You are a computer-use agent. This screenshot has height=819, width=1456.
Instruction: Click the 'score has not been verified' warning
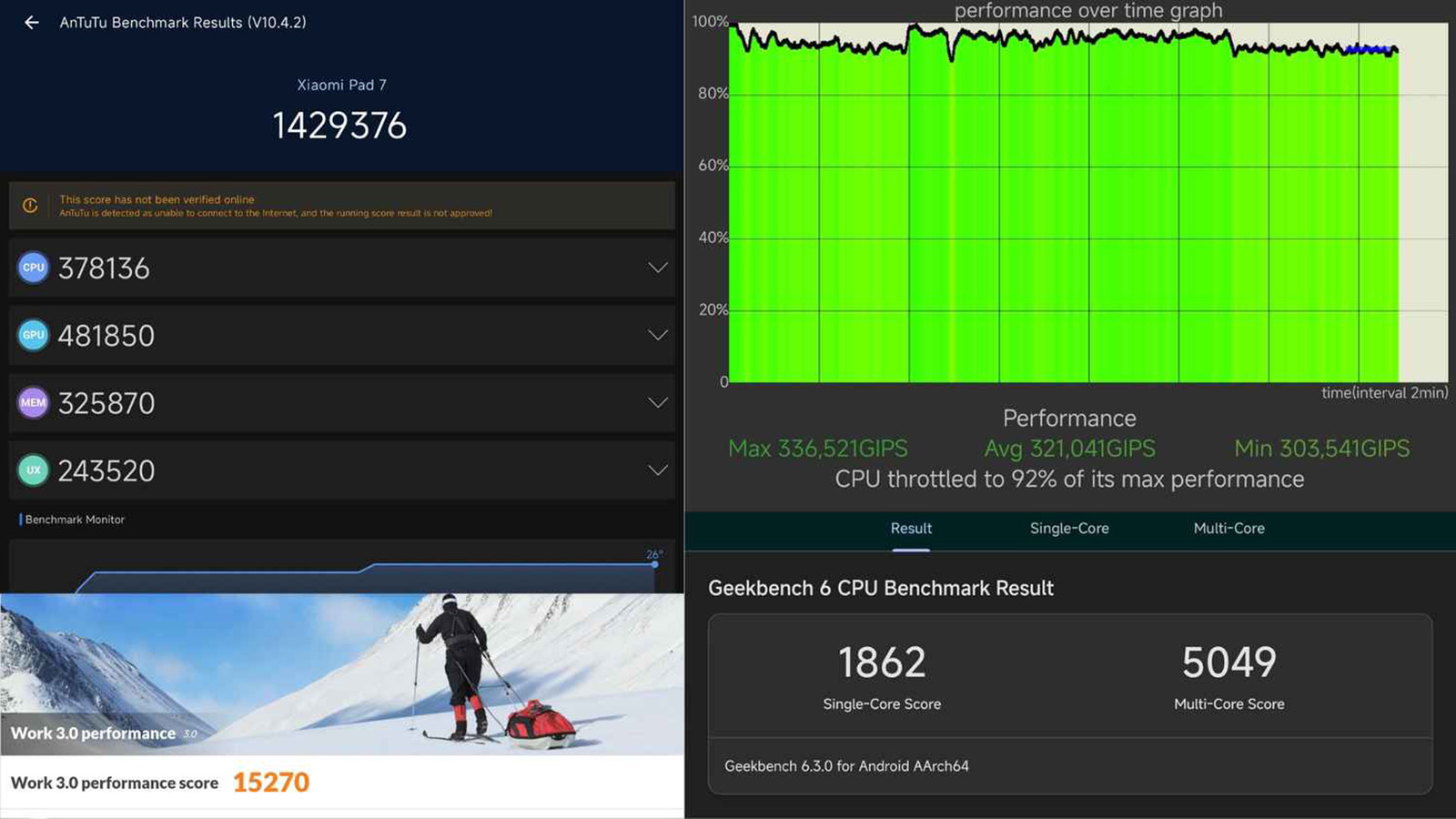point(342,206)
